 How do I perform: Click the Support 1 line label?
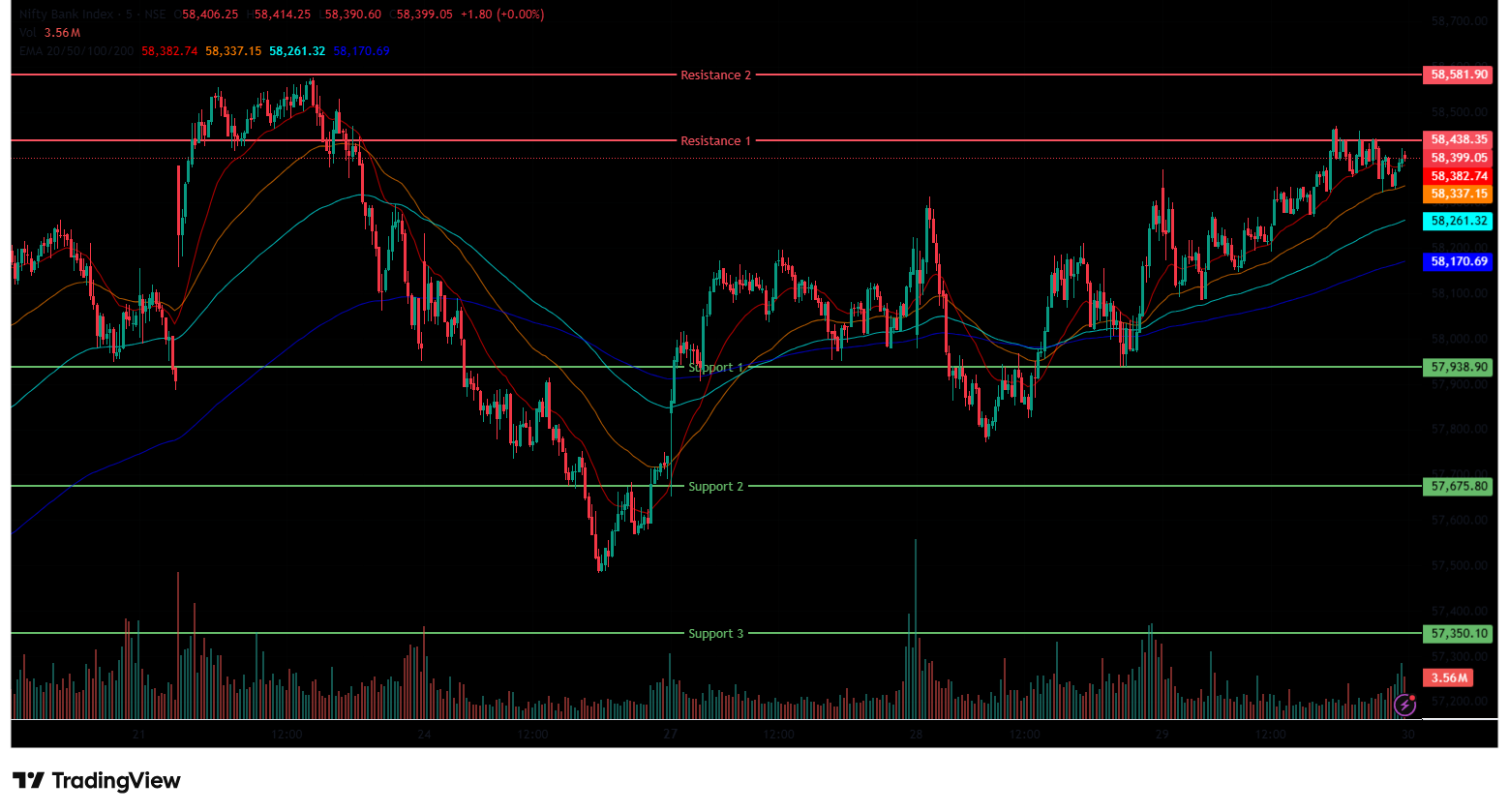coord(715,368)
